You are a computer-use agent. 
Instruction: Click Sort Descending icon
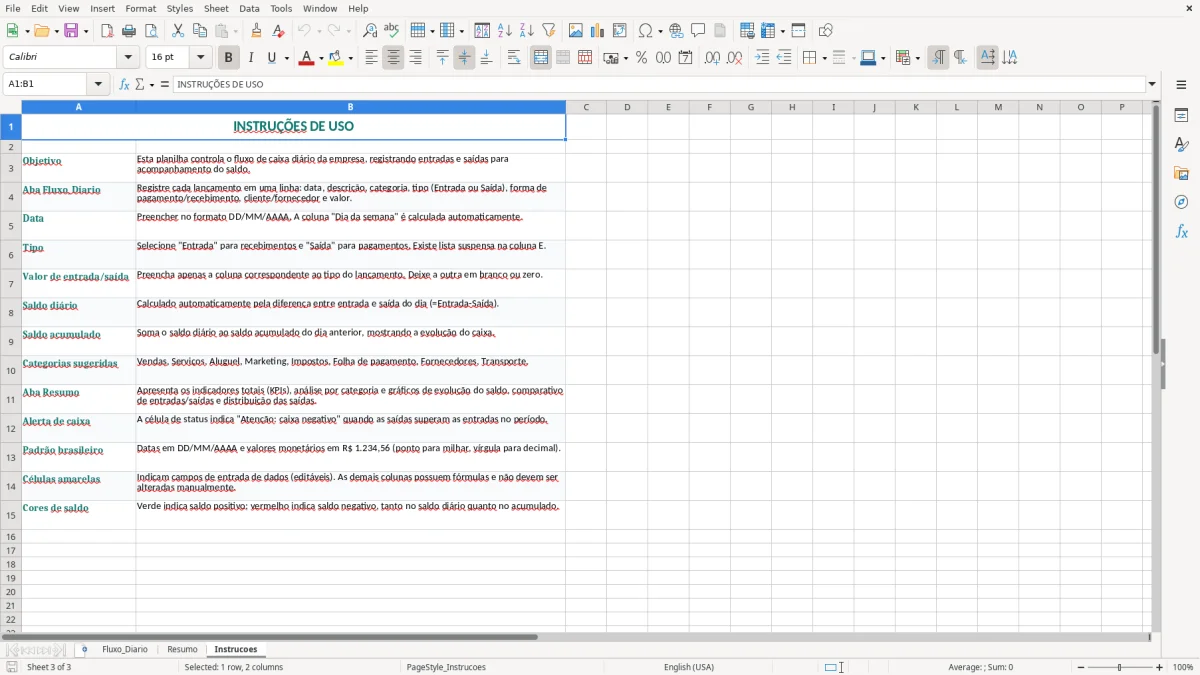coord(527,31)
